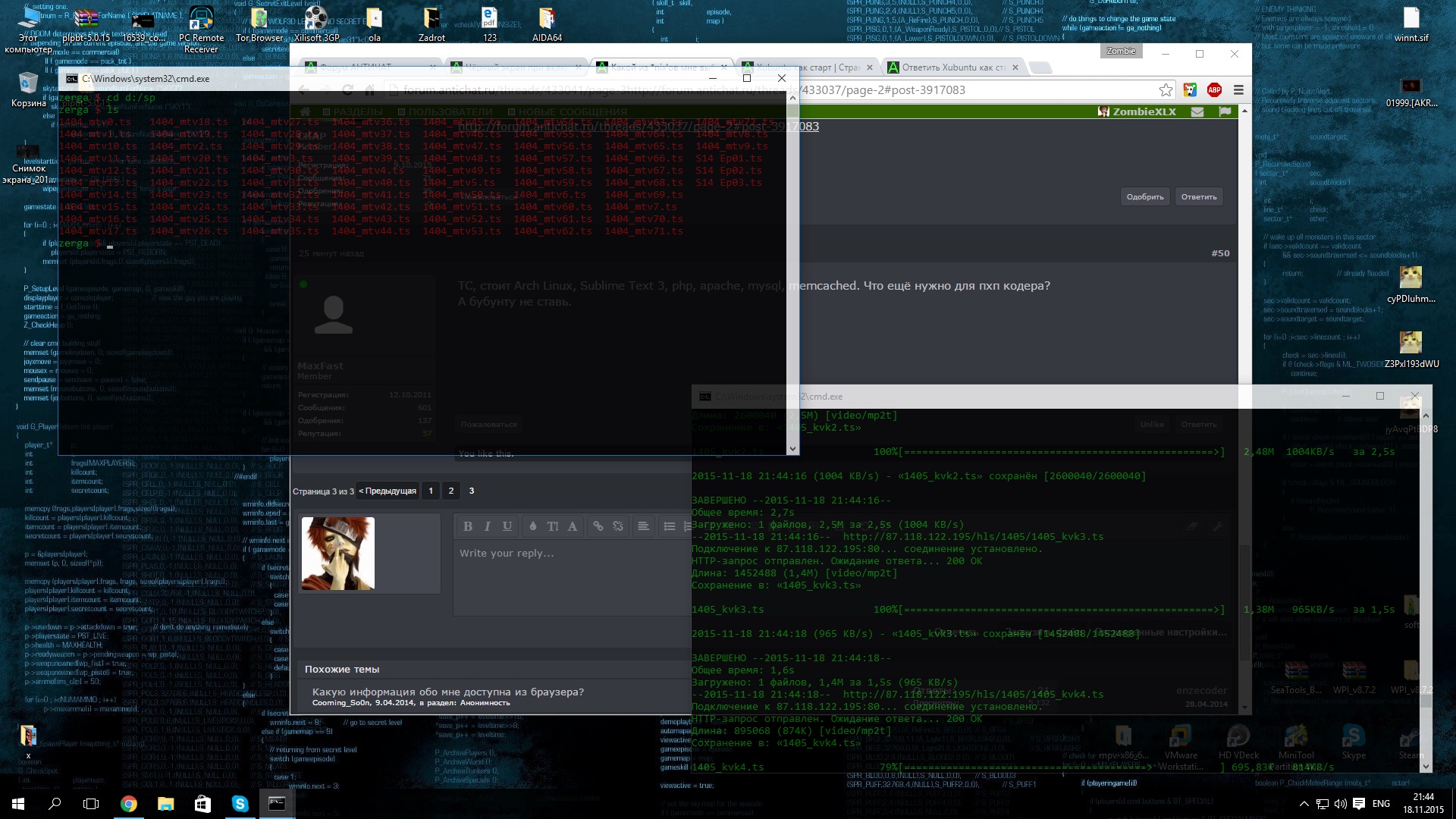The image size is (1456, 819).
Task: Open forum inbox envelope icon
Action: pos(1197,111)
